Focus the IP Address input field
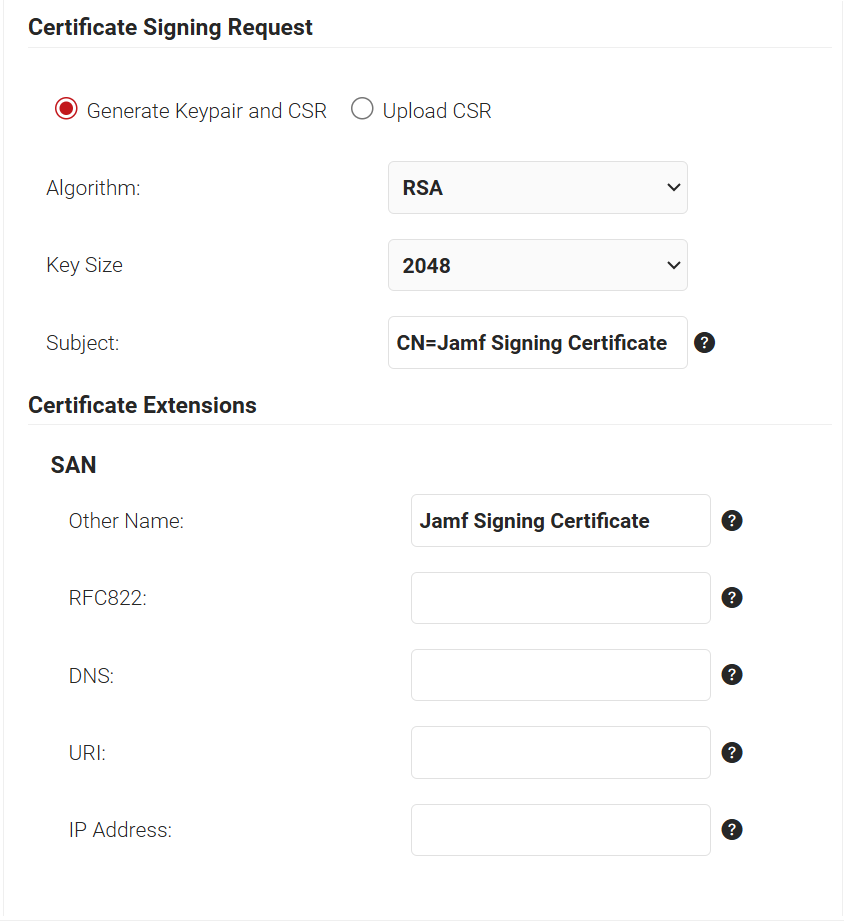 coord(560,830)
